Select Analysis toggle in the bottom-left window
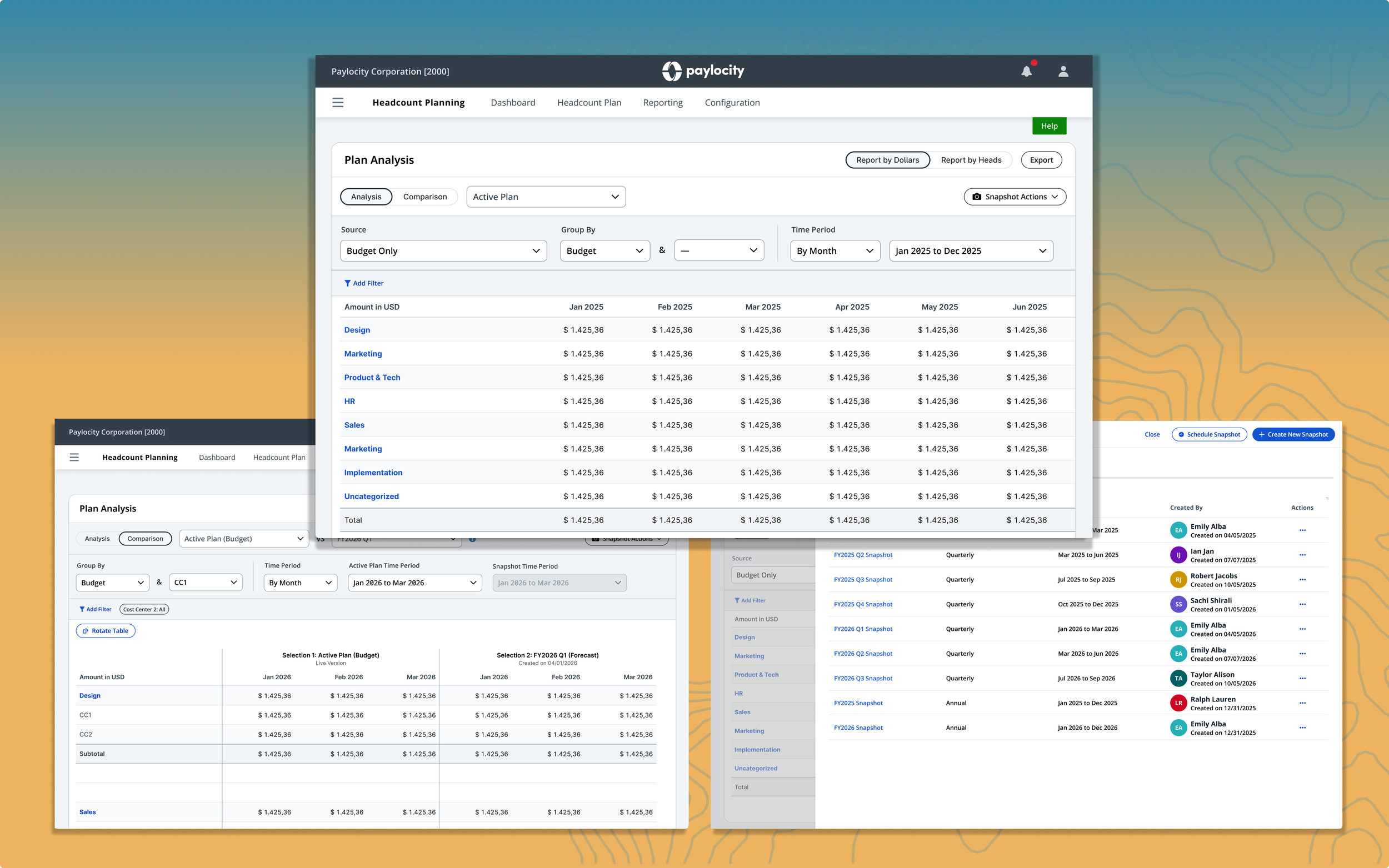1389x868 pixels. [x=97, y=539]
